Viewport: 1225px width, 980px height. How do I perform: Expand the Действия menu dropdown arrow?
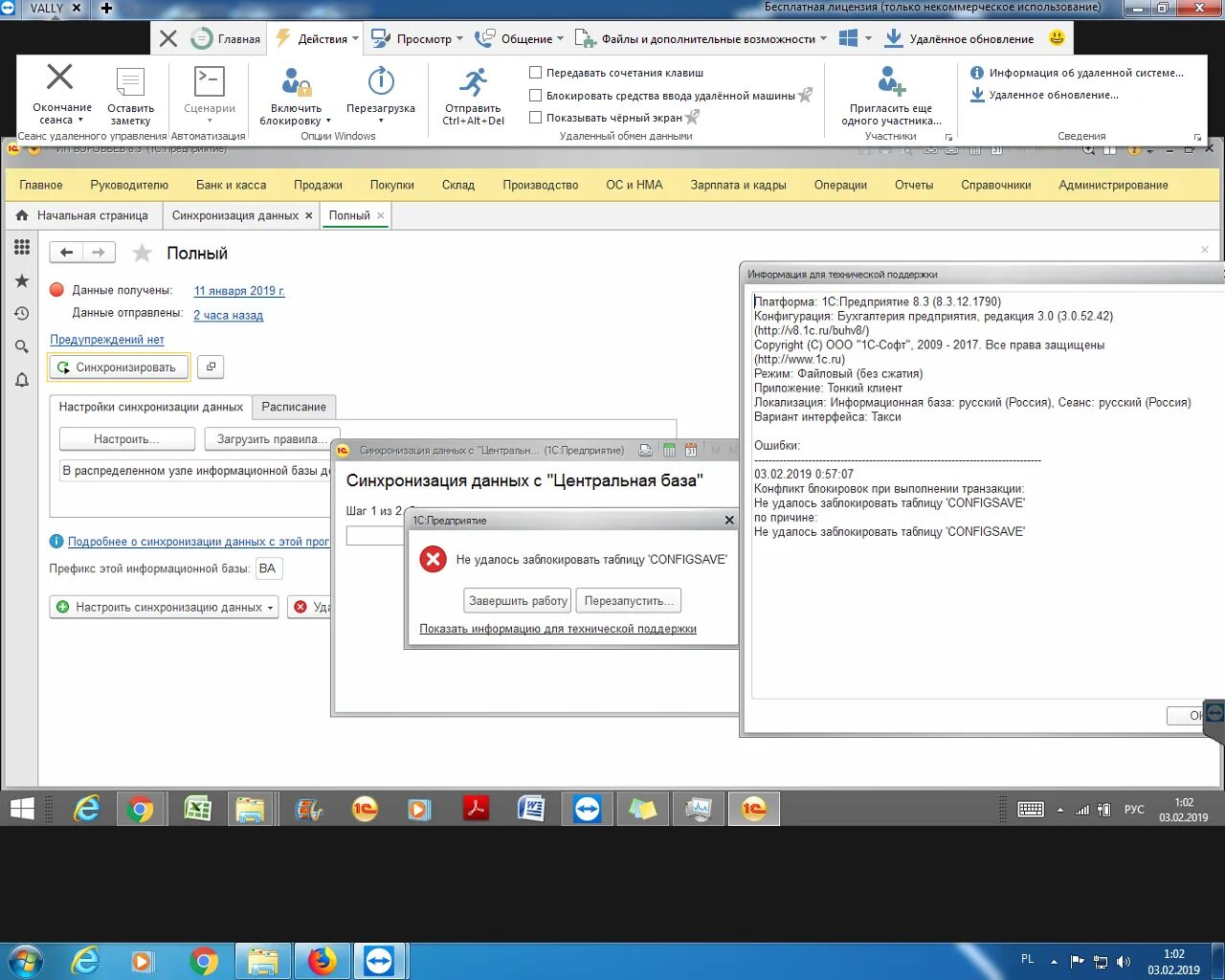pos(356,39)
